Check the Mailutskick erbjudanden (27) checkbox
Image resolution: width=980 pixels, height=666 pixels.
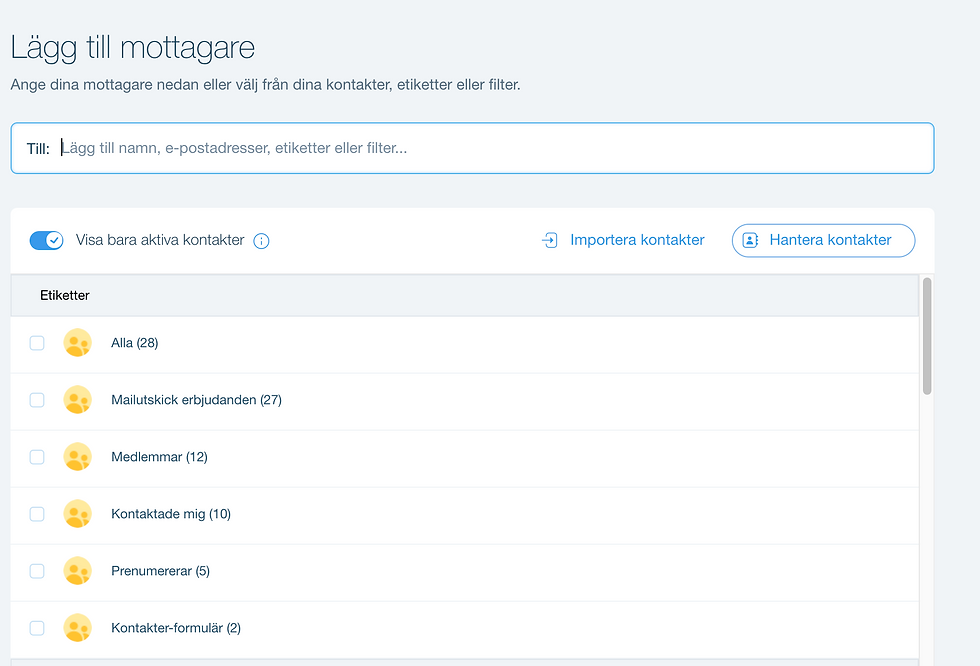tap(37, 400)
